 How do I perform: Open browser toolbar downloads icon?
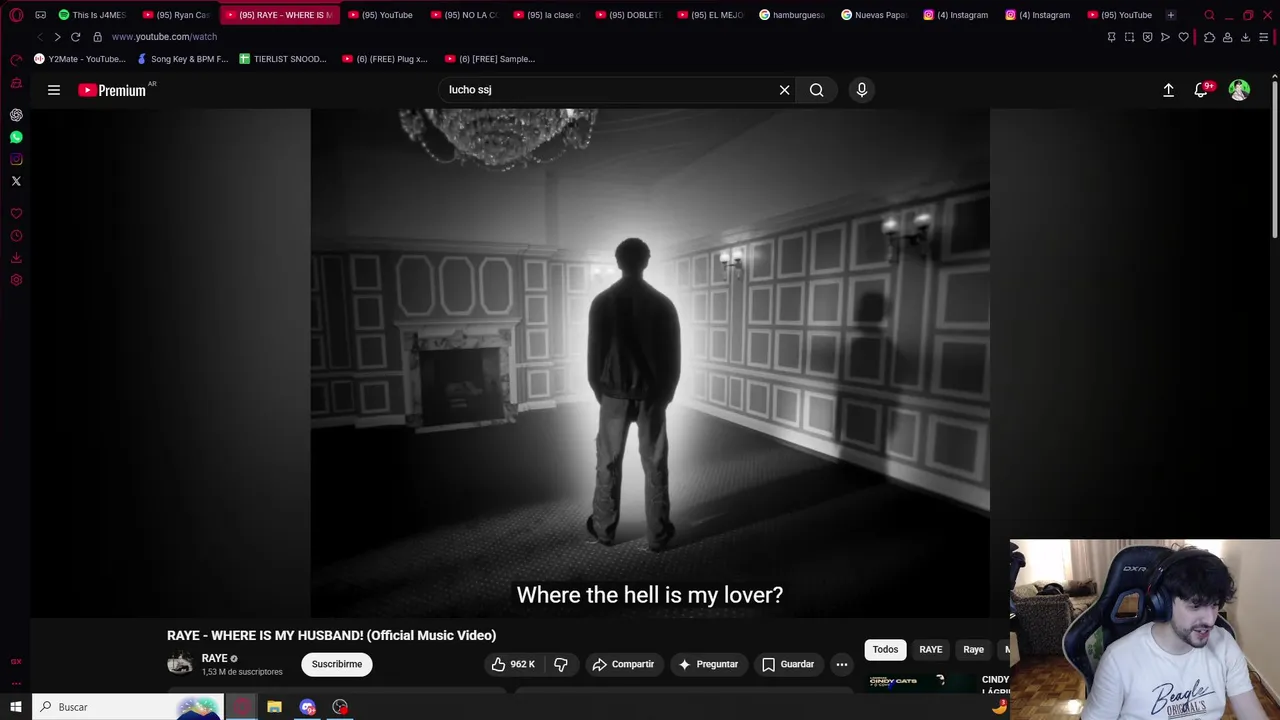[x=1245, y=37]
